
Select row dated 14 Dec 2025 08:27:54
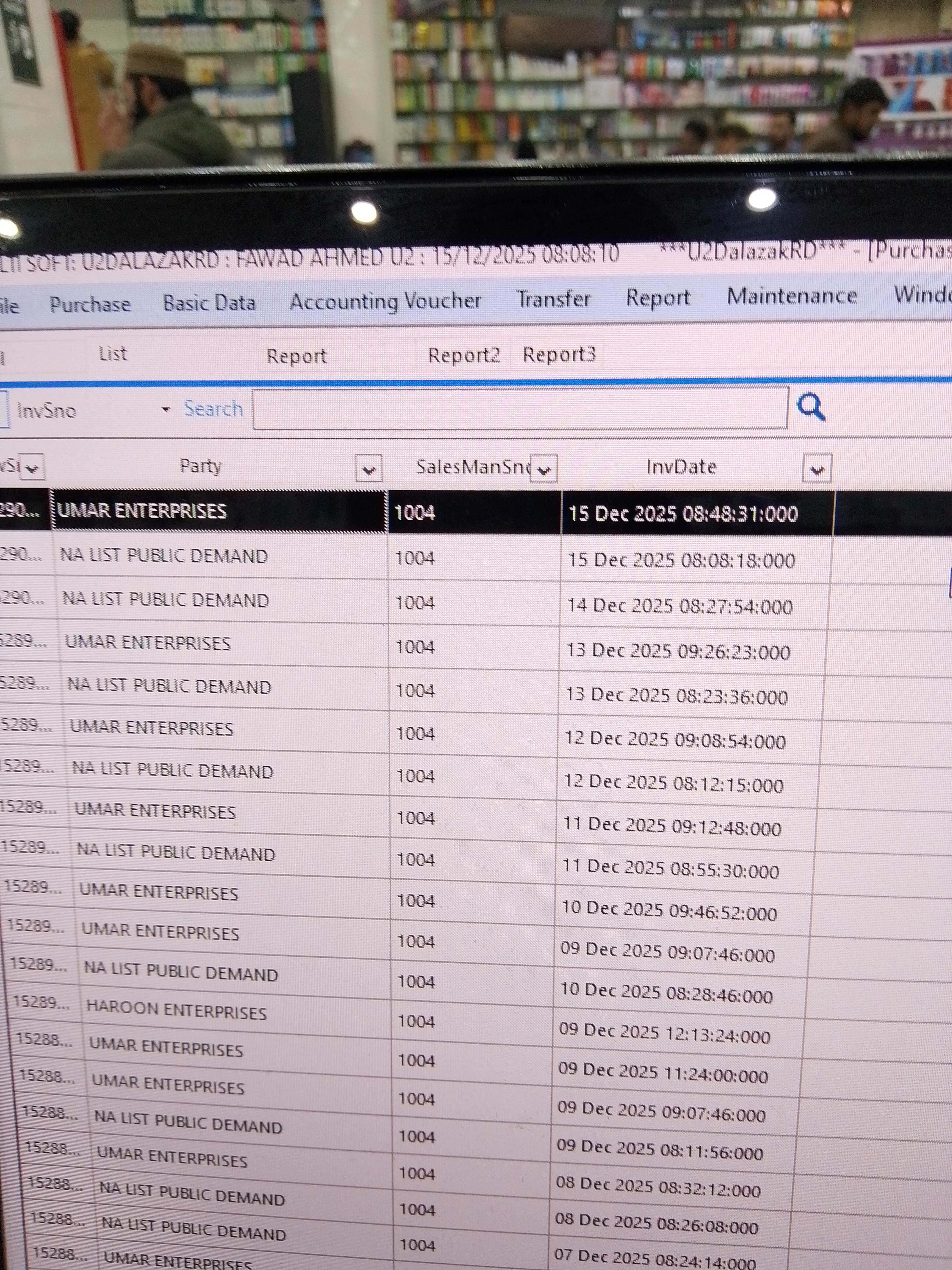(x=680, y=606)
